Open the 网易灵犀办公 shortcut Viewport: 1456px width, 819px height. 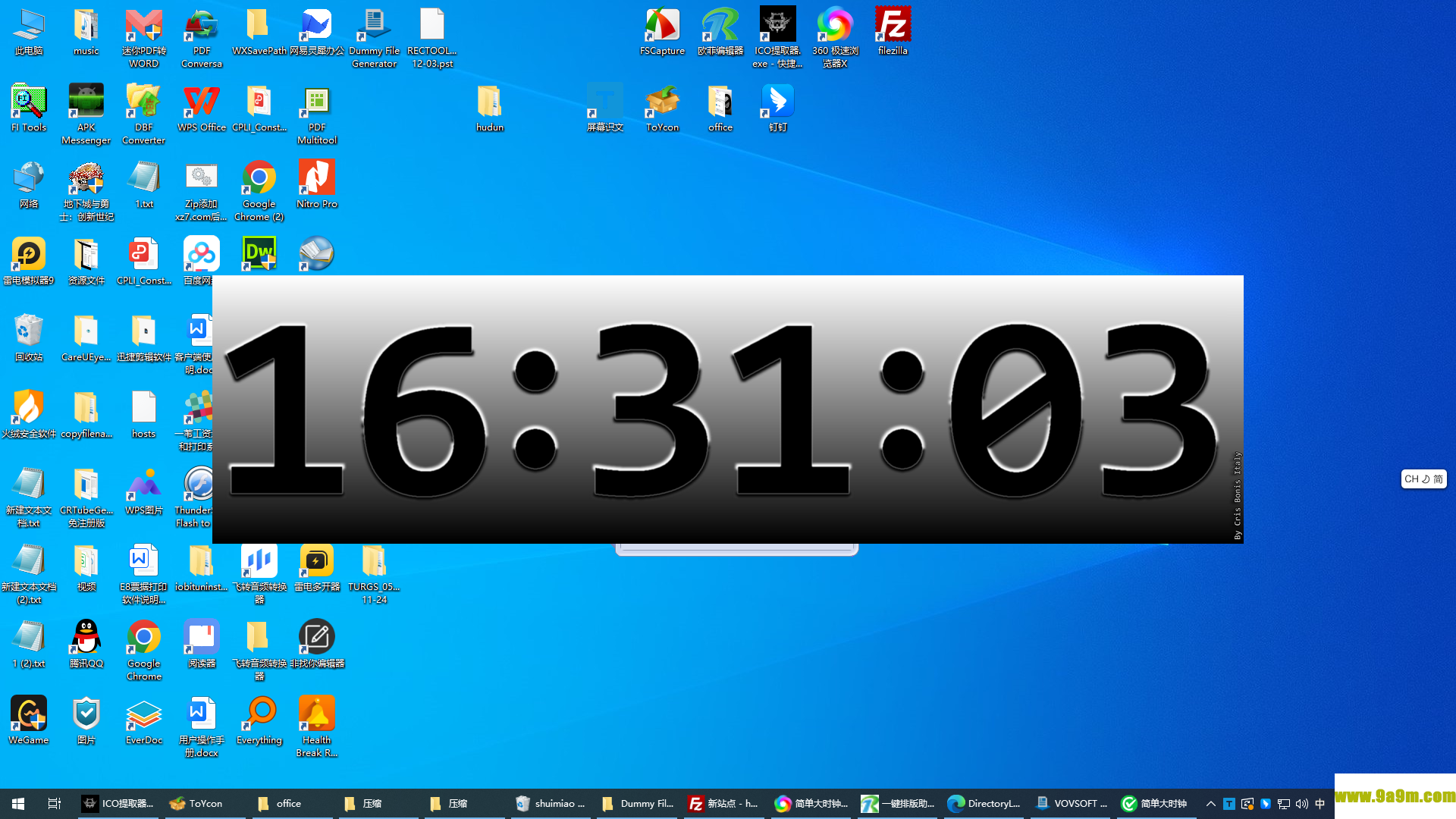[x=316, y=32]
